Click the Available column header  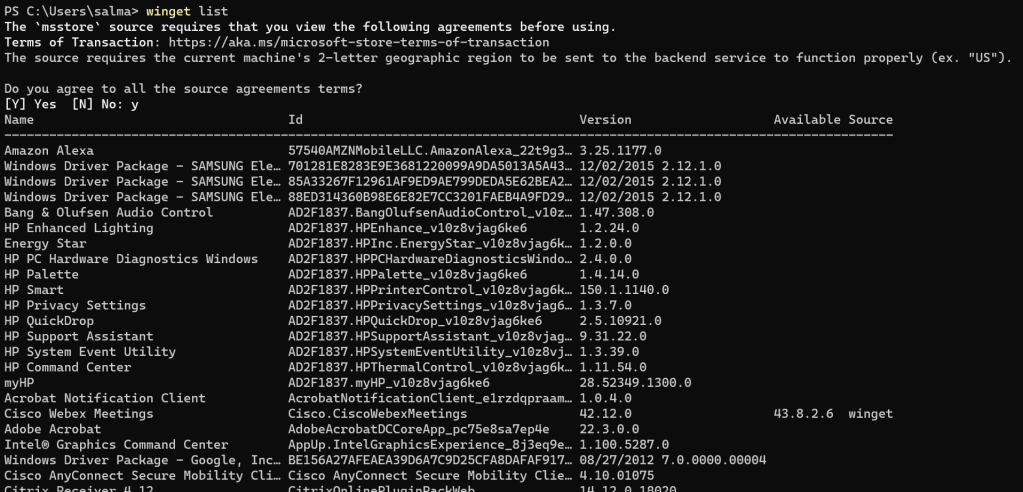point(806,120)
